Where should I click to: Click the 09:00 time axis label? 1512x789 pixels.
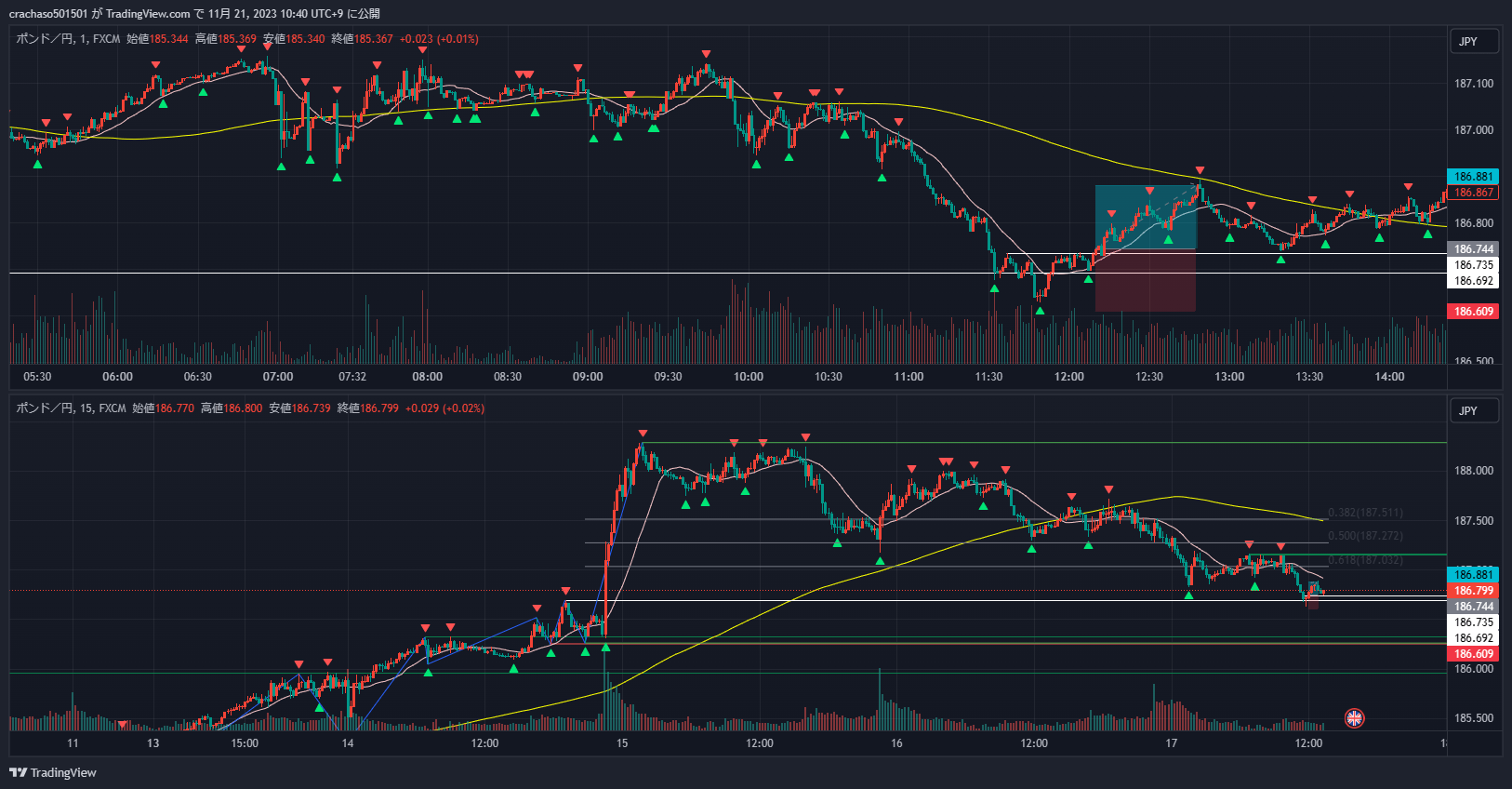[588, 377]
